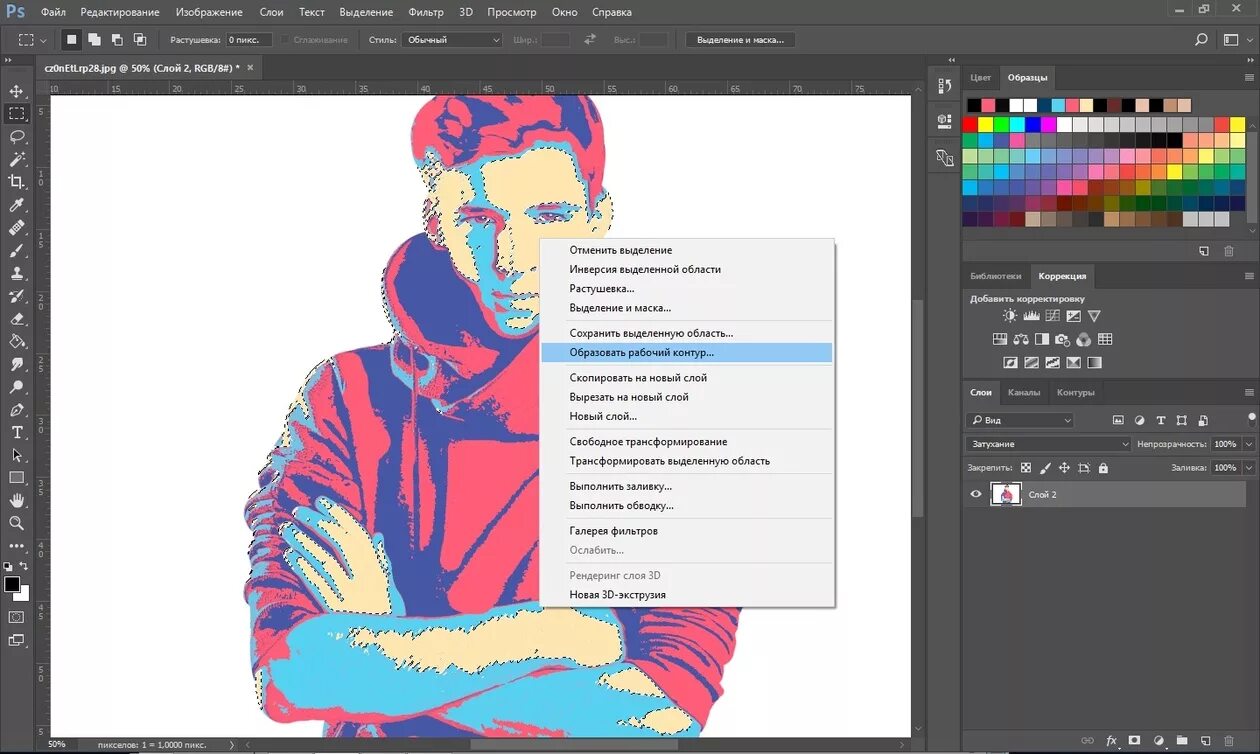Toggle lock image pixels brush icon

pos(1045,468)
